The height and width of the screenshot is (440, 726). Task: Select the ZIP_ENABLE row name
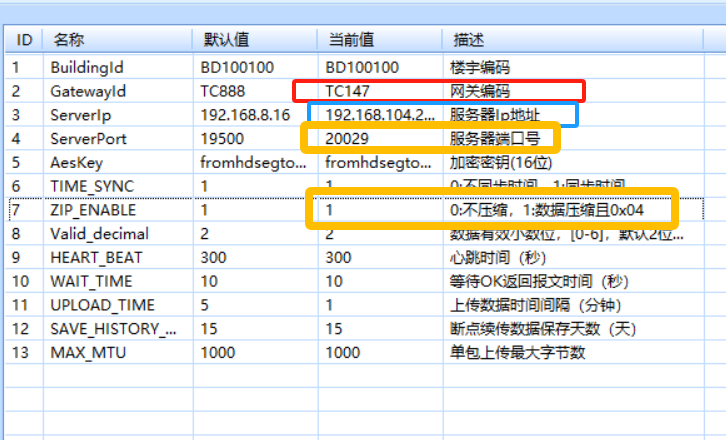pyautogui.click(x=93, y=210)
